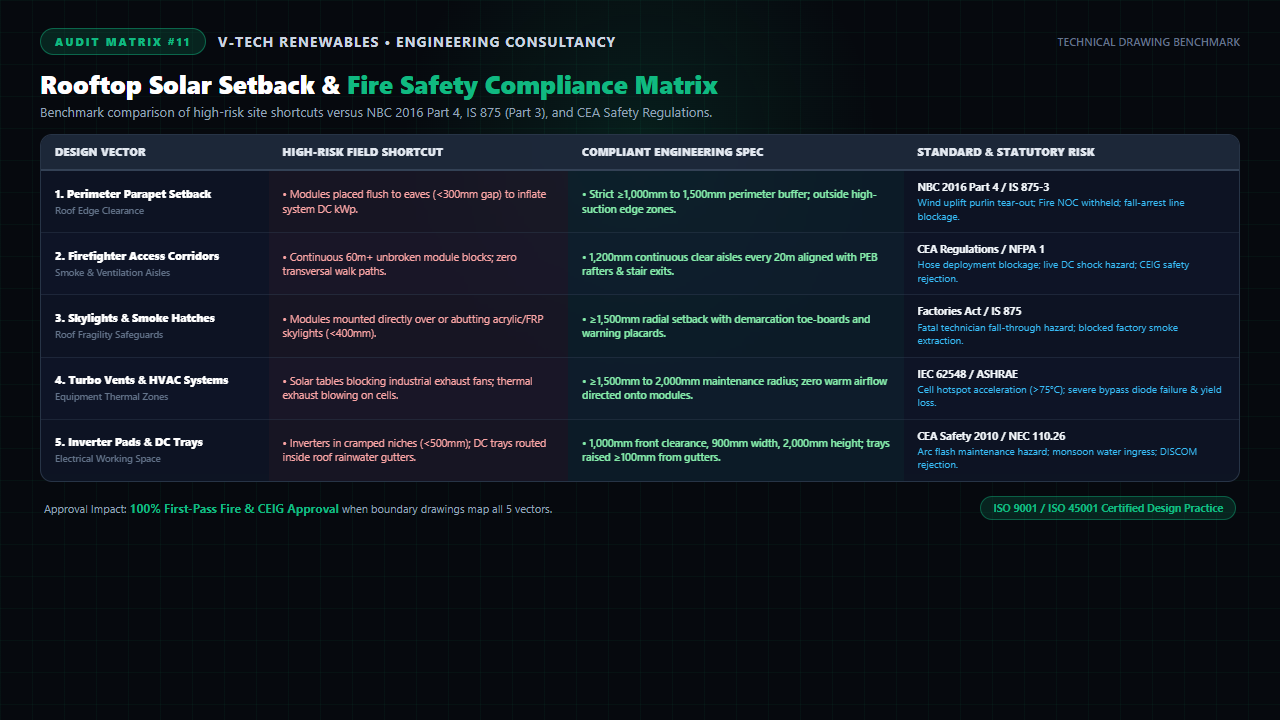
Task: Click the COMPLIANT ENGINEERING SPEC column header
Action: pos(672,152)
